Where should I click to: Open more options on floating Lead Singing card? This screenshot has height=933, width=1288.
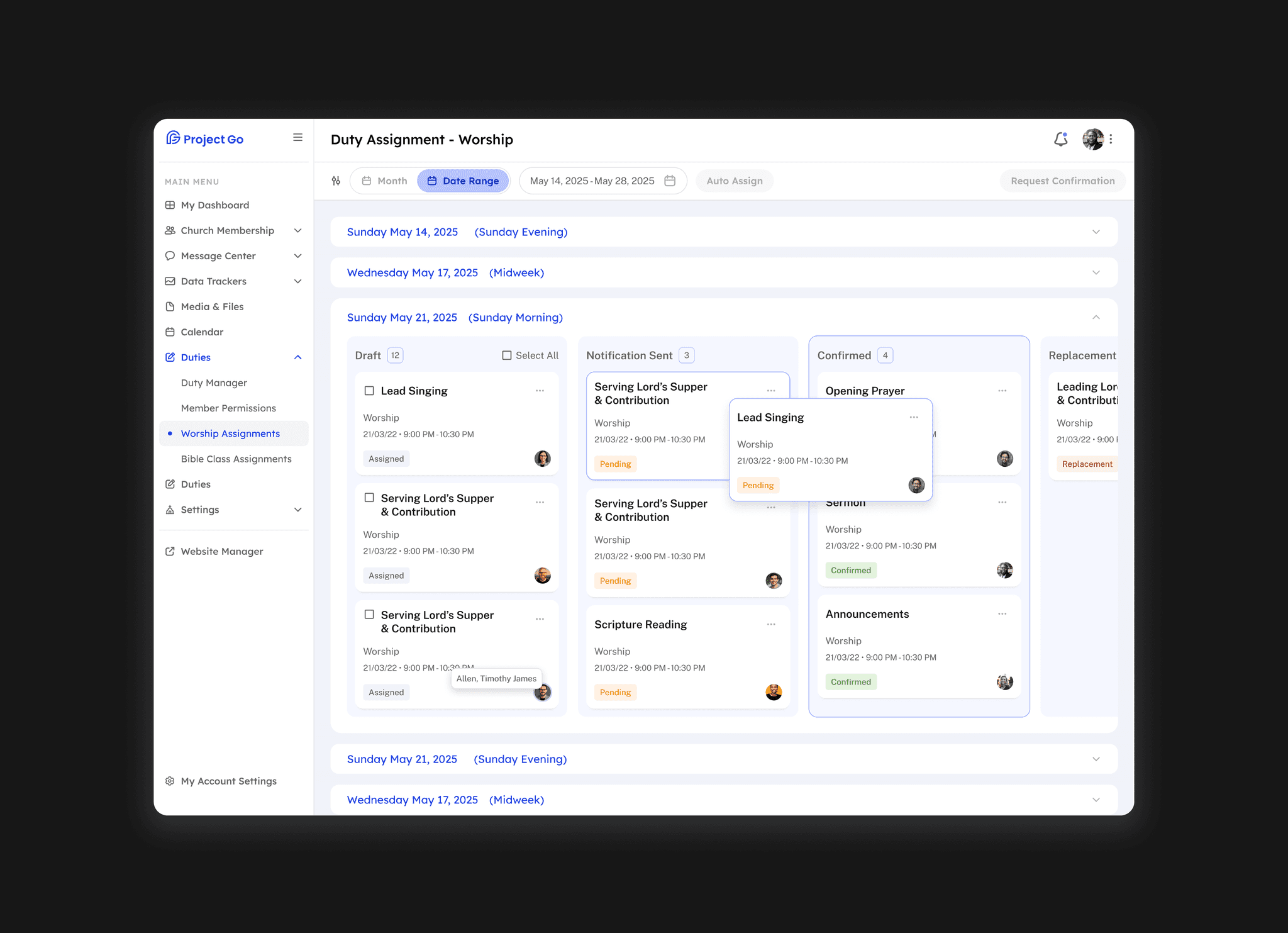(914, 417)
